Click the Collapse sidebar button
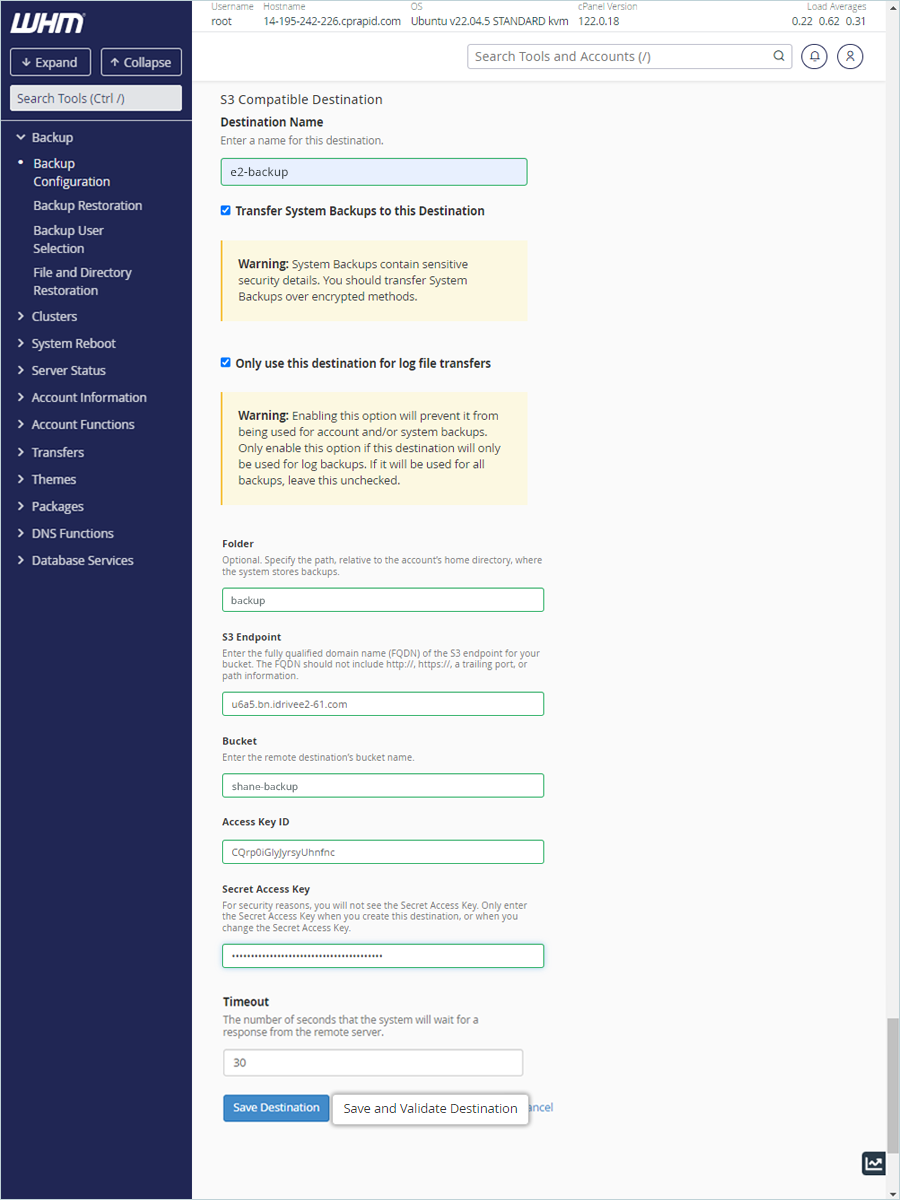Image resolution: width=900 pixels, height=1200 pixels. (141, 62)
